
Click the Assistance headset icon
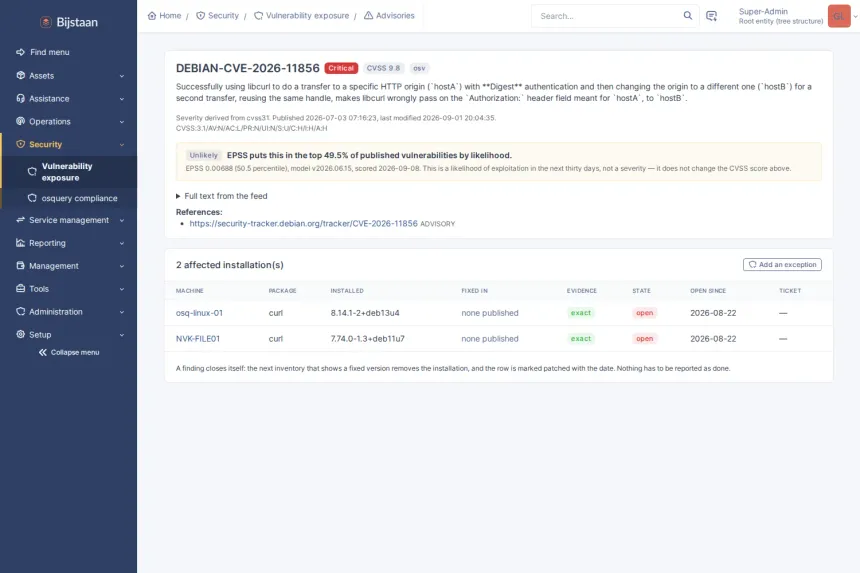pos(20,98)
